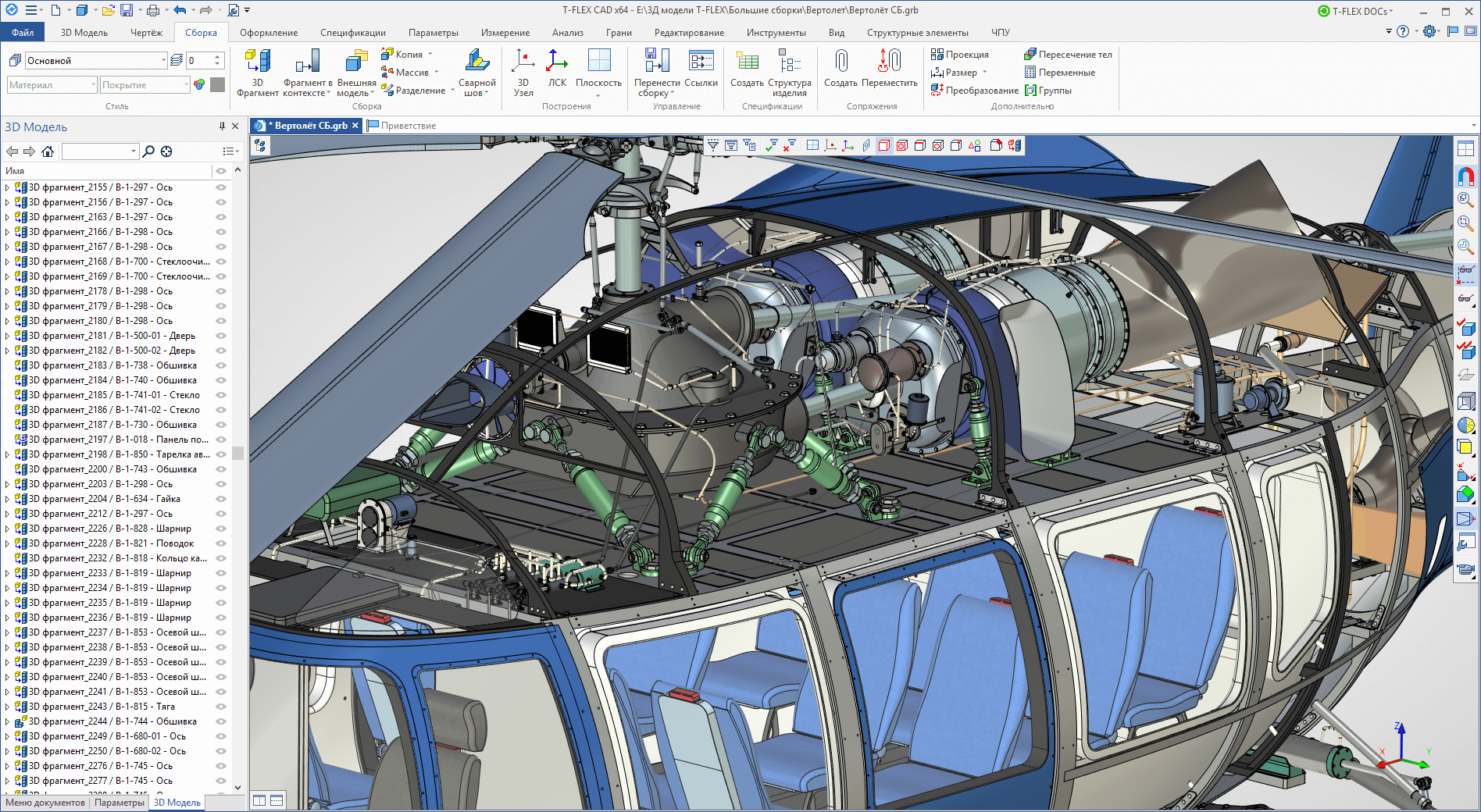1481x812 pixels.
Task: Click the magnet snapping icon on right toolbar
Action: point(1465,176)
